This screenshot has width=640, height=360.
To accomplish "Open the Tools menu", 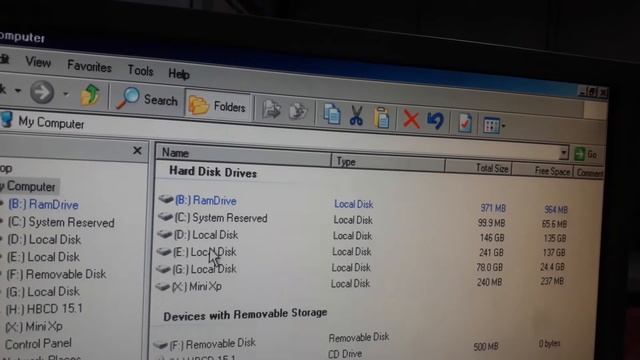I will 140,70.
